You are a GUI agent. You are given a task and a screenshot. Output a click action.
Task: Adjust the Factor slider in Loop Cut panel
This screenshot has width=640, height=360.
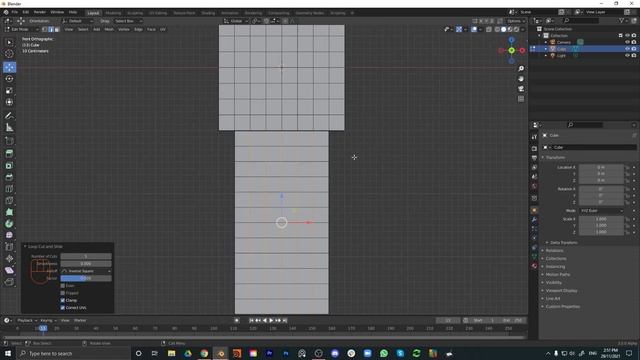86,278
